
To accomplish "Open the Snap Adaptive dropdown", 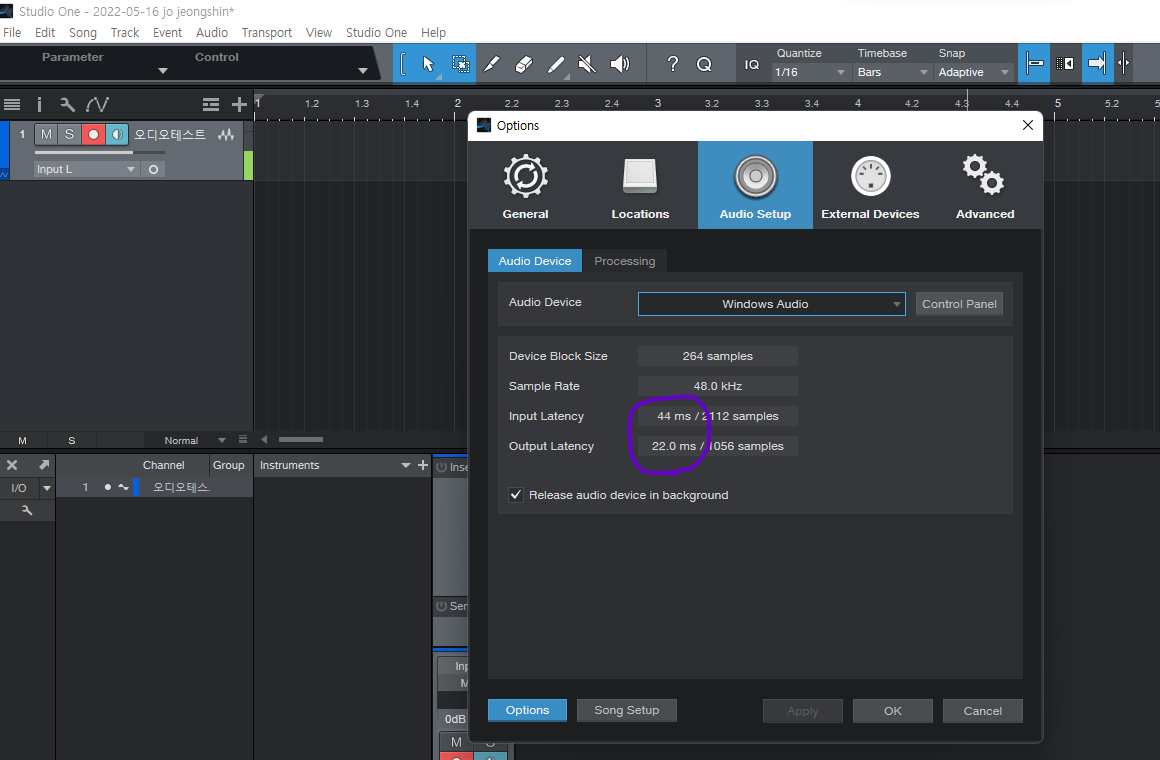I will (973, 73).
